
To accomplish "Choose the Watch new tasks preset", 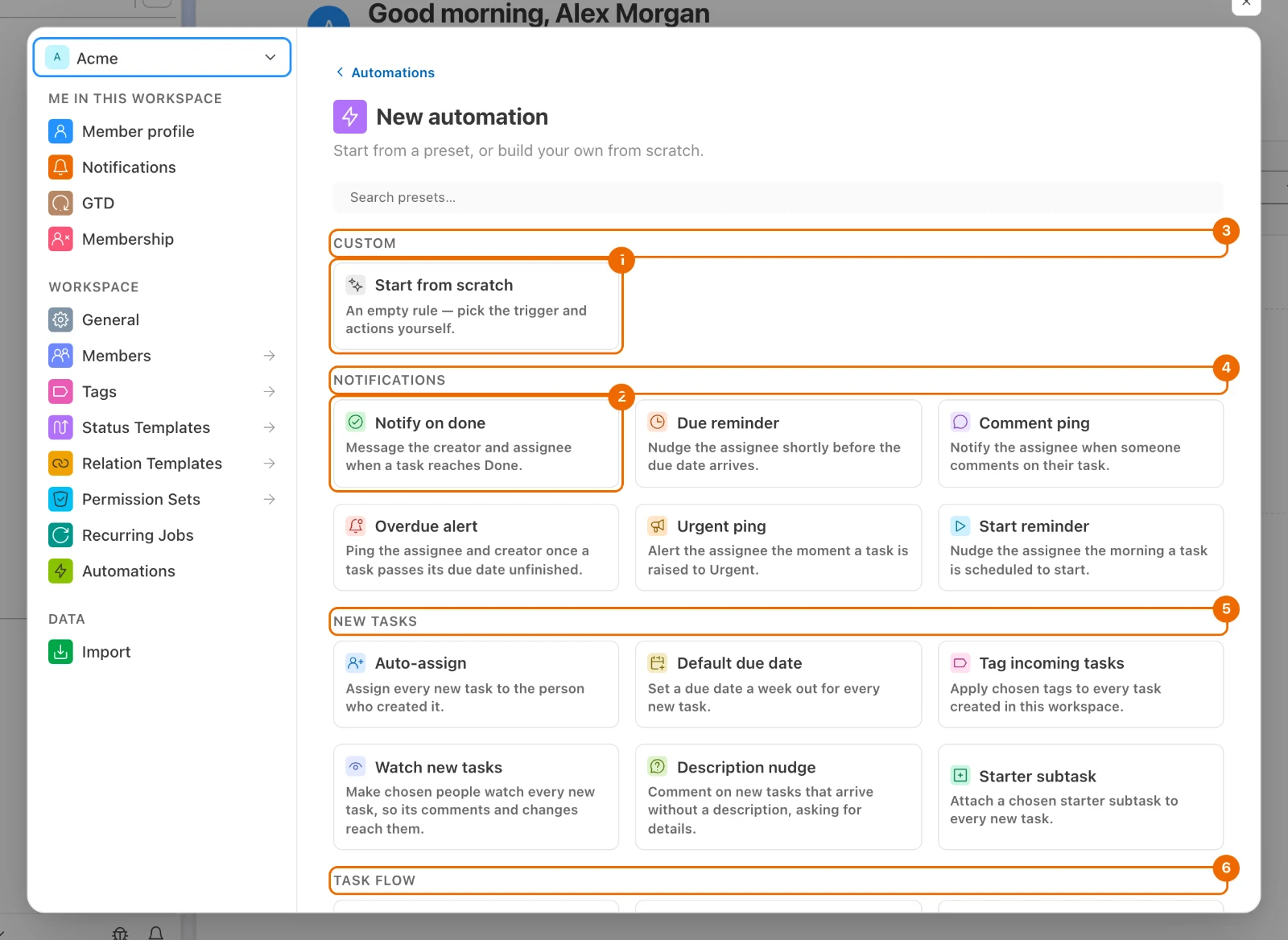I will point(476,797).
